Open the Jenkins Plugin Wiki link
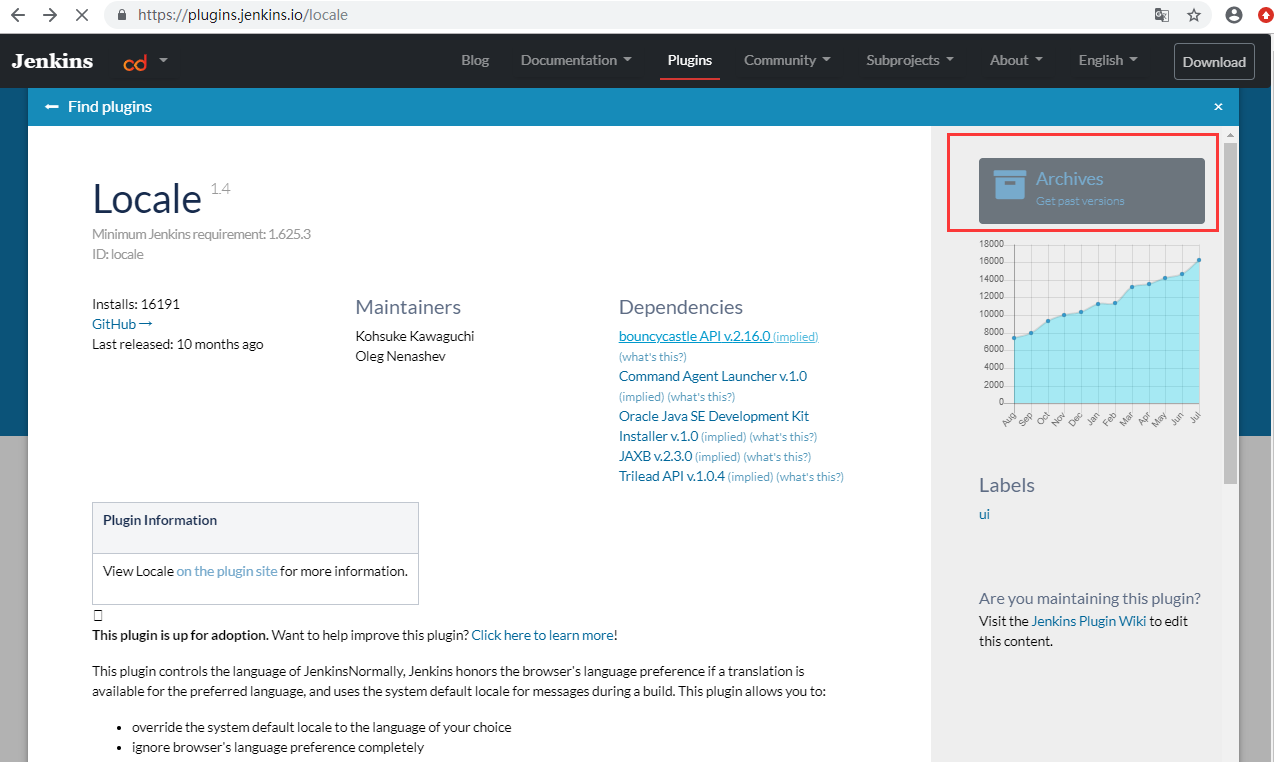The image size is (1274, 762). [x=1088, y=621]
